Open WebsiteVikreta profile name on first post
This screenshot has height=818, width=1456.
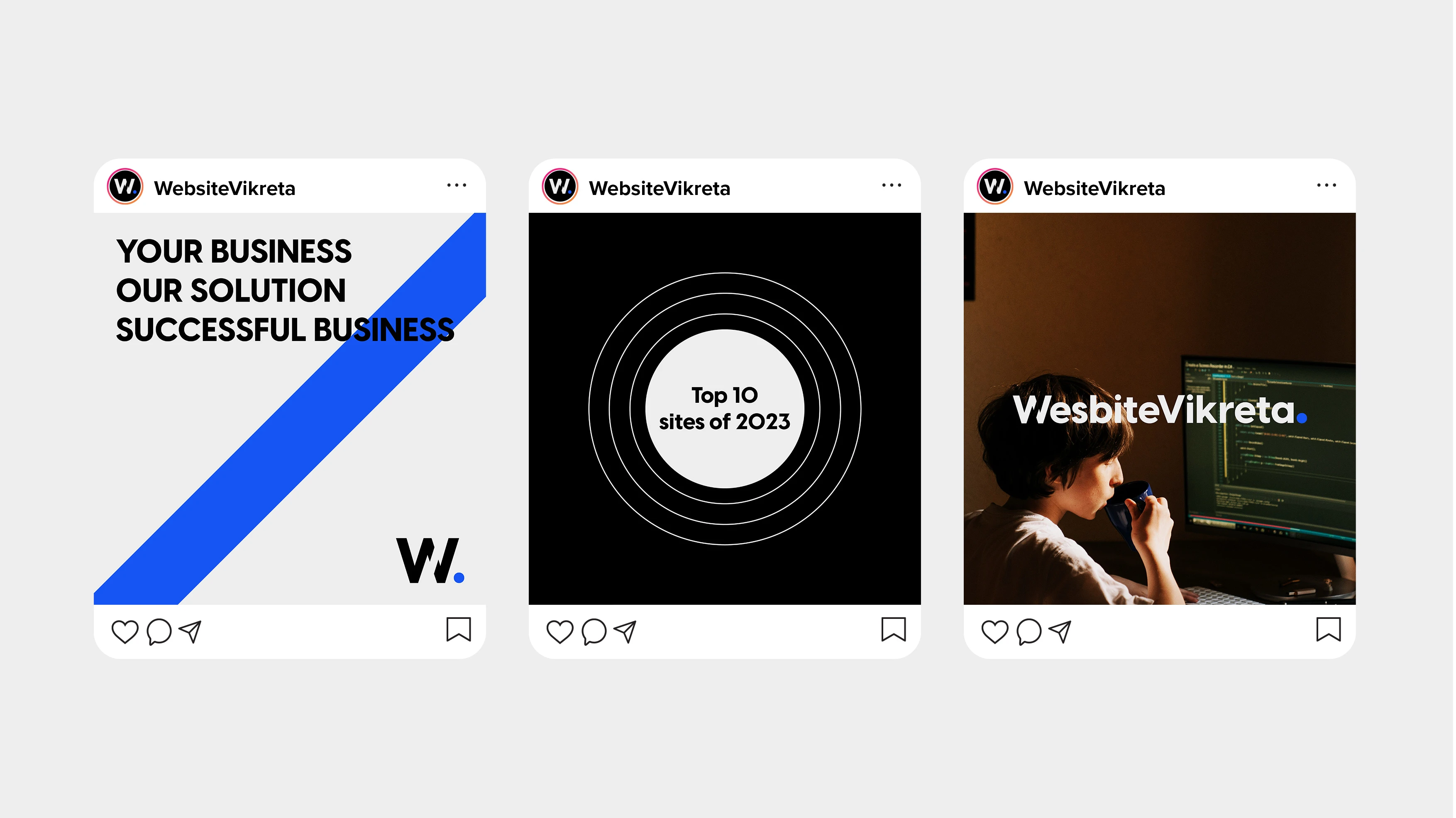[x=225, y=188]
